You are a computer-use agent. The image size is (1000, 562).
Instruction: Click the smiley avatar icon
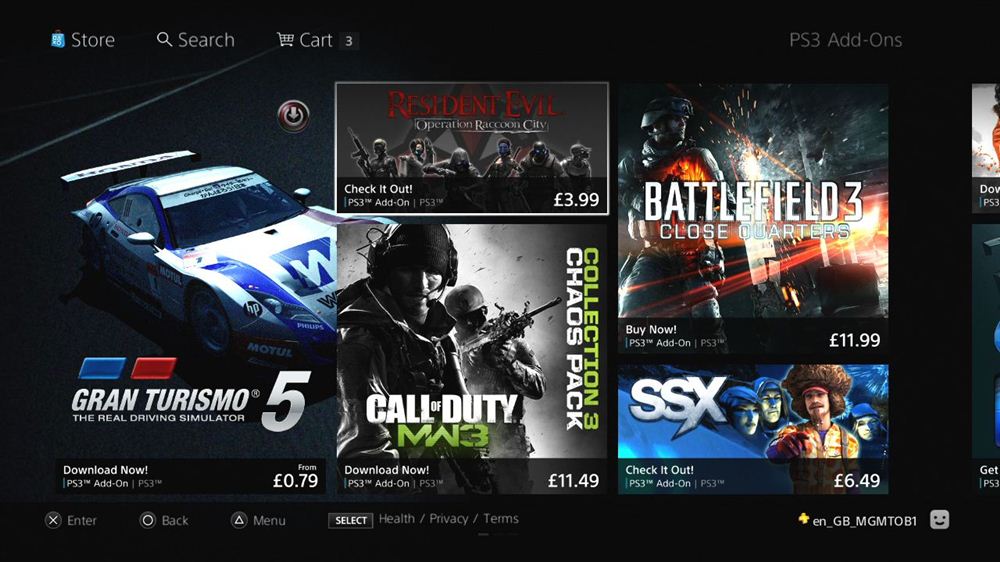(x=939, y=520)
